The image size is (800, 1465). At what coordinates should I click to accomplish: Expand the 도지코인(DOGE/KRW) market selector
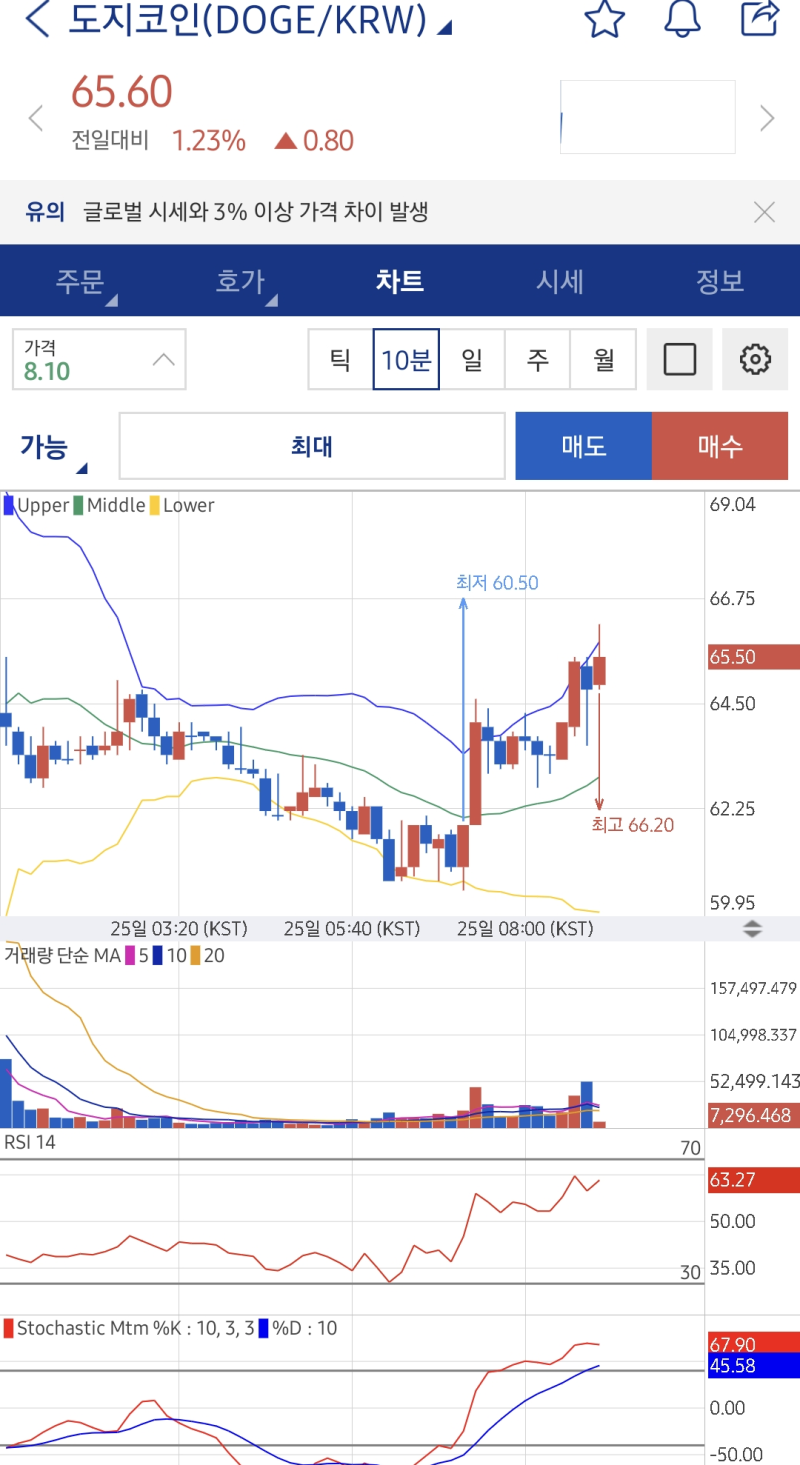[260, 20]
